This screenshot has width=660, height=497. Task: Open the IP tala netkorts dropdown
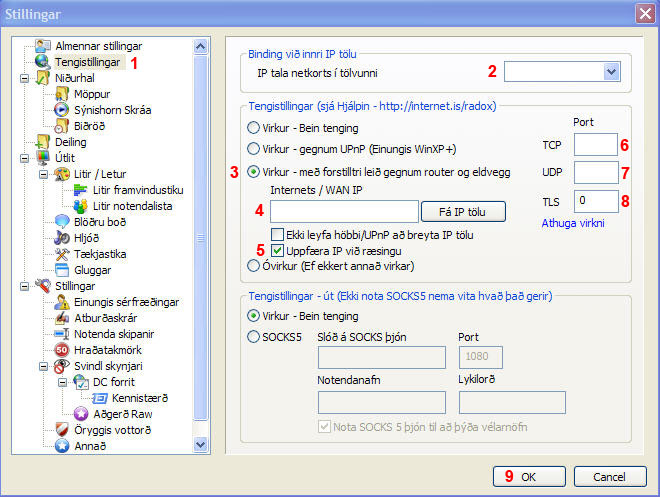click(562, 71)
